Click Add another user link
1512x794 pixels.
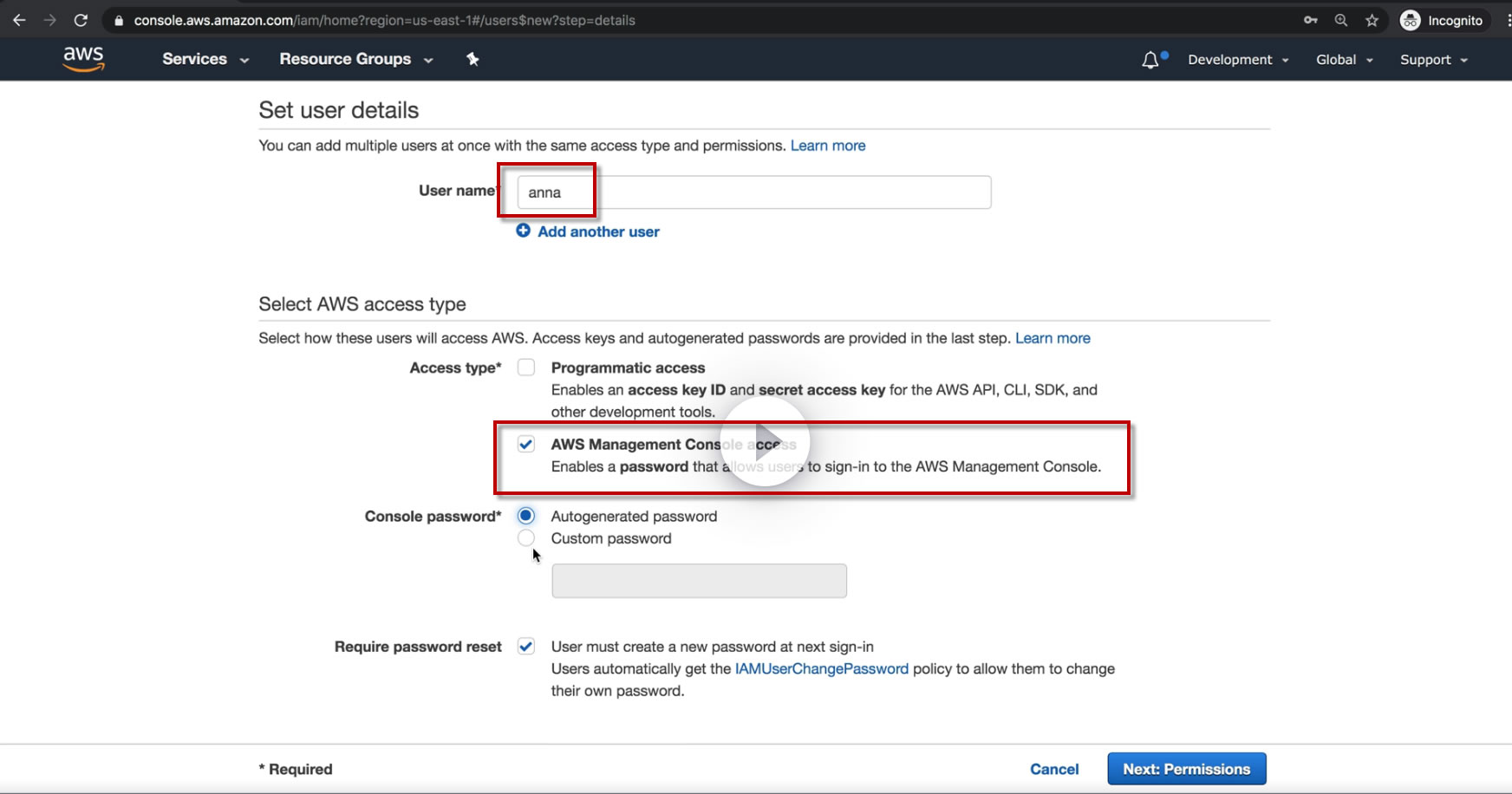[598, 231]
